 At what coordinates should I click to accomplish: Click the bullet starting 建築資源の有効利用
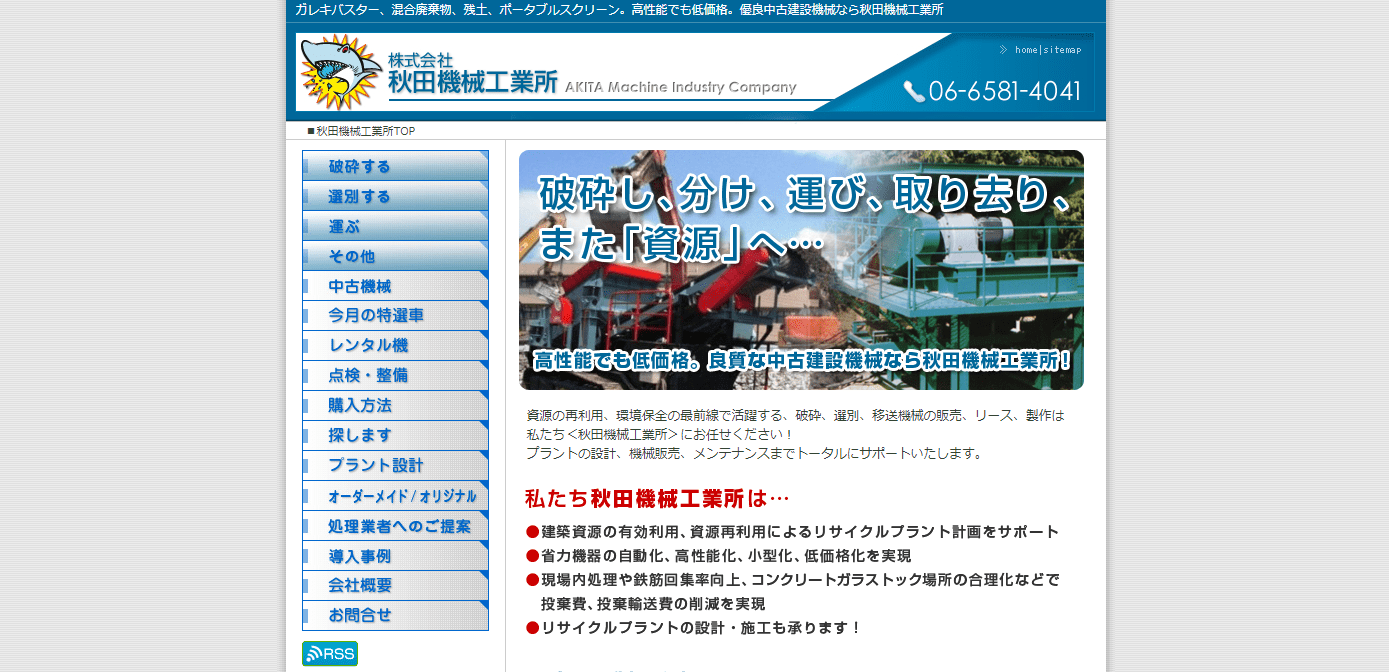pyautogui.click(x=792, y=532)
